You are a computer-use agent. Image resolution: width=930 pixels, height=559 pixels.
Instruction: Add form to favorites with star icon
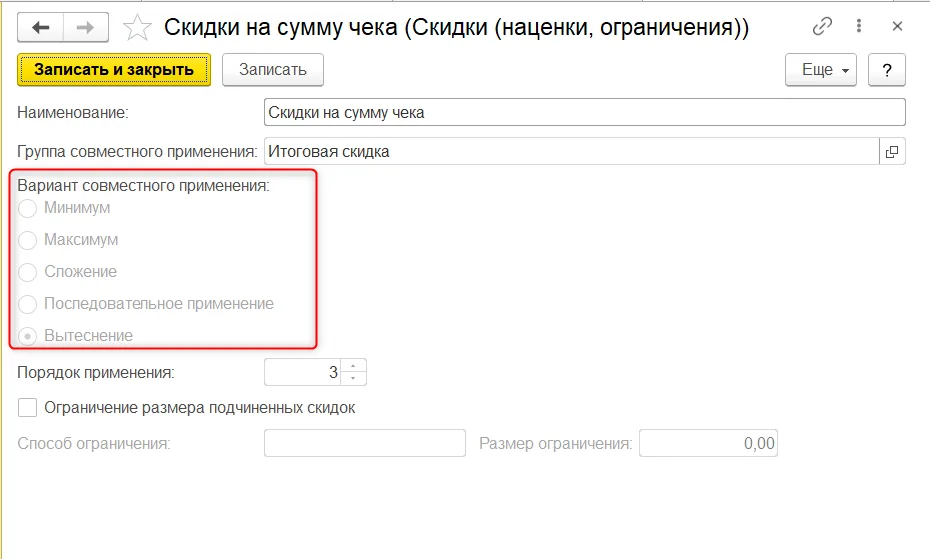137,28
